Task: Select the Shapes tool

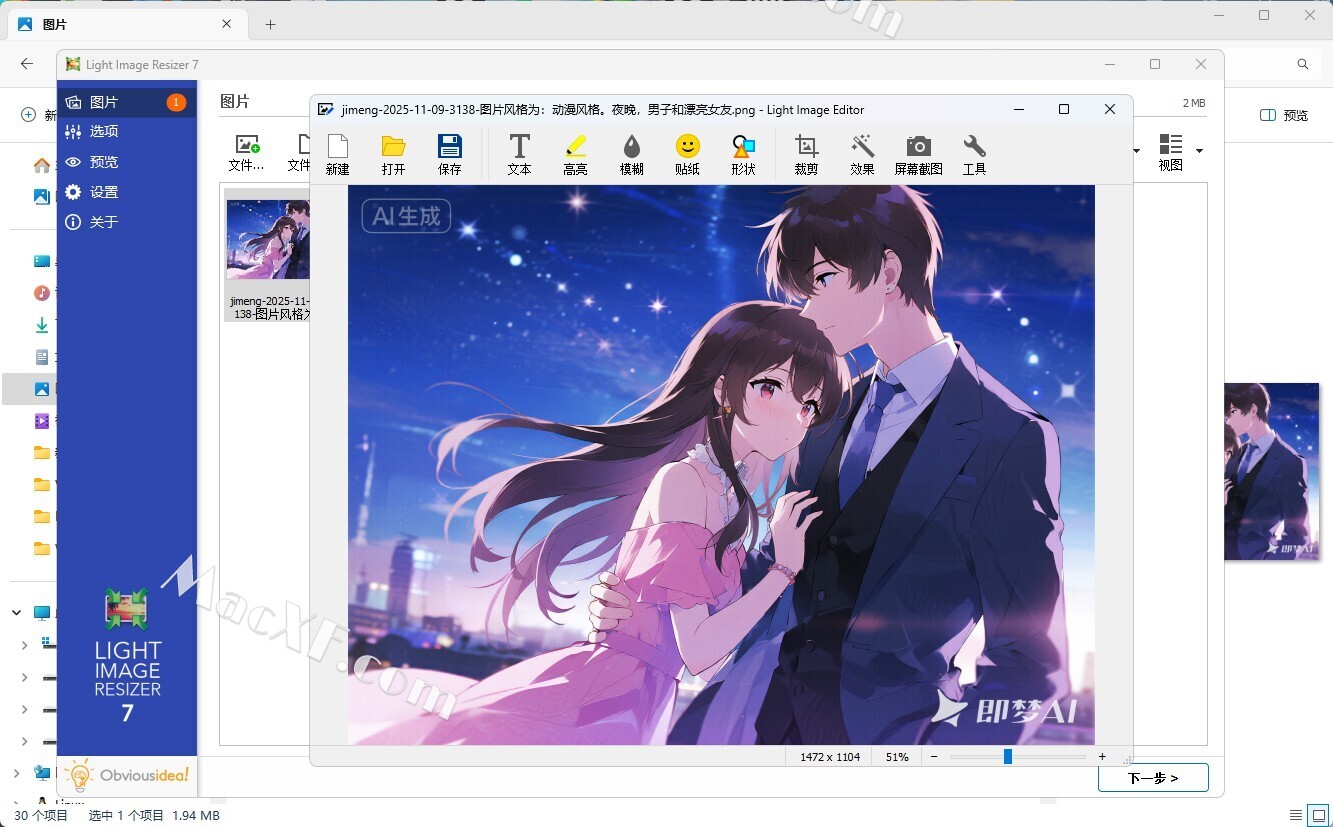Action: [x=743, y=155]
